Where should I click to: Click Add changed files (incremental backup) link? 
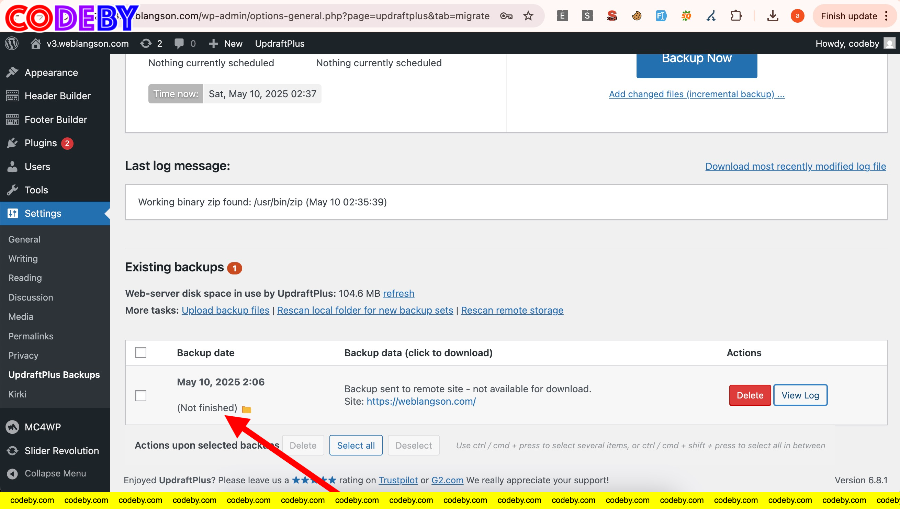pyautogui.click(x=696, y=94)
